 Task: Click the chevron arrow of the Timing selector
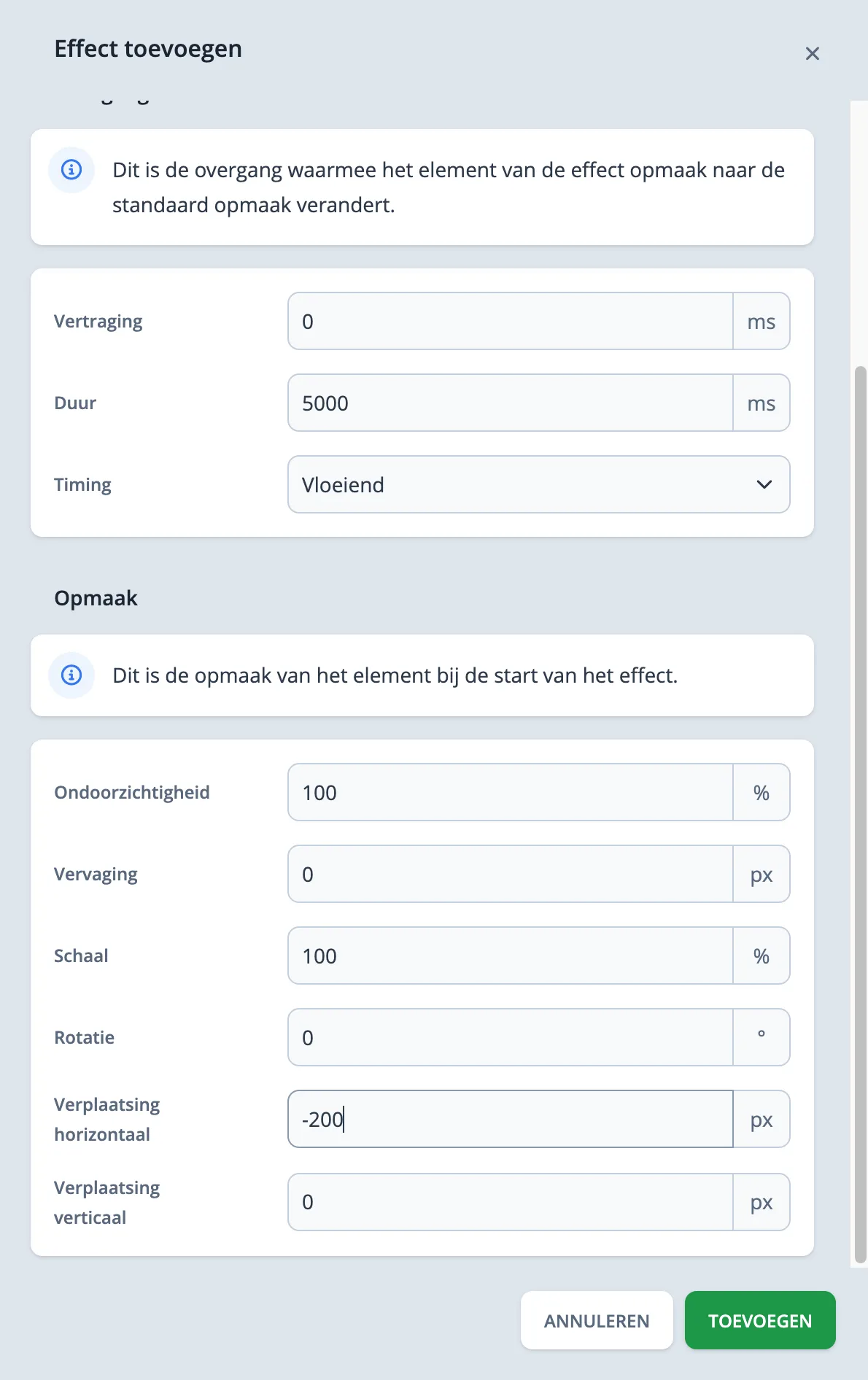tap(763, 484)
